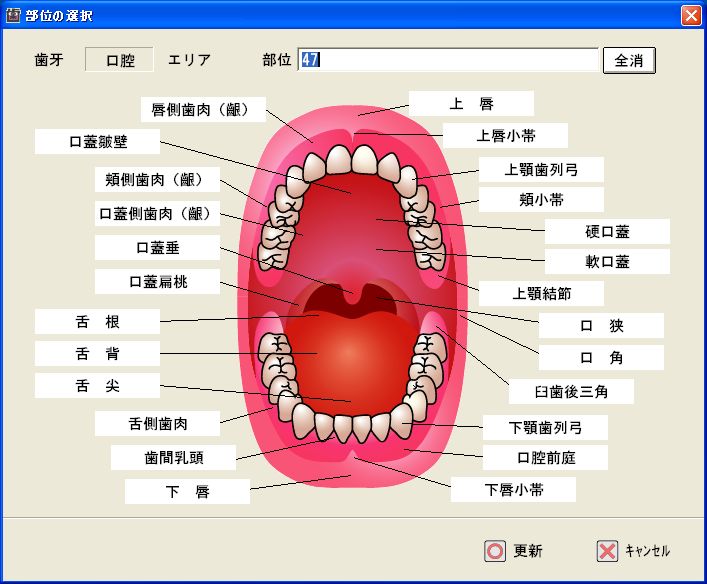Select the 舌 根 label
Screen dimensions: 707x584
(97, 322)
